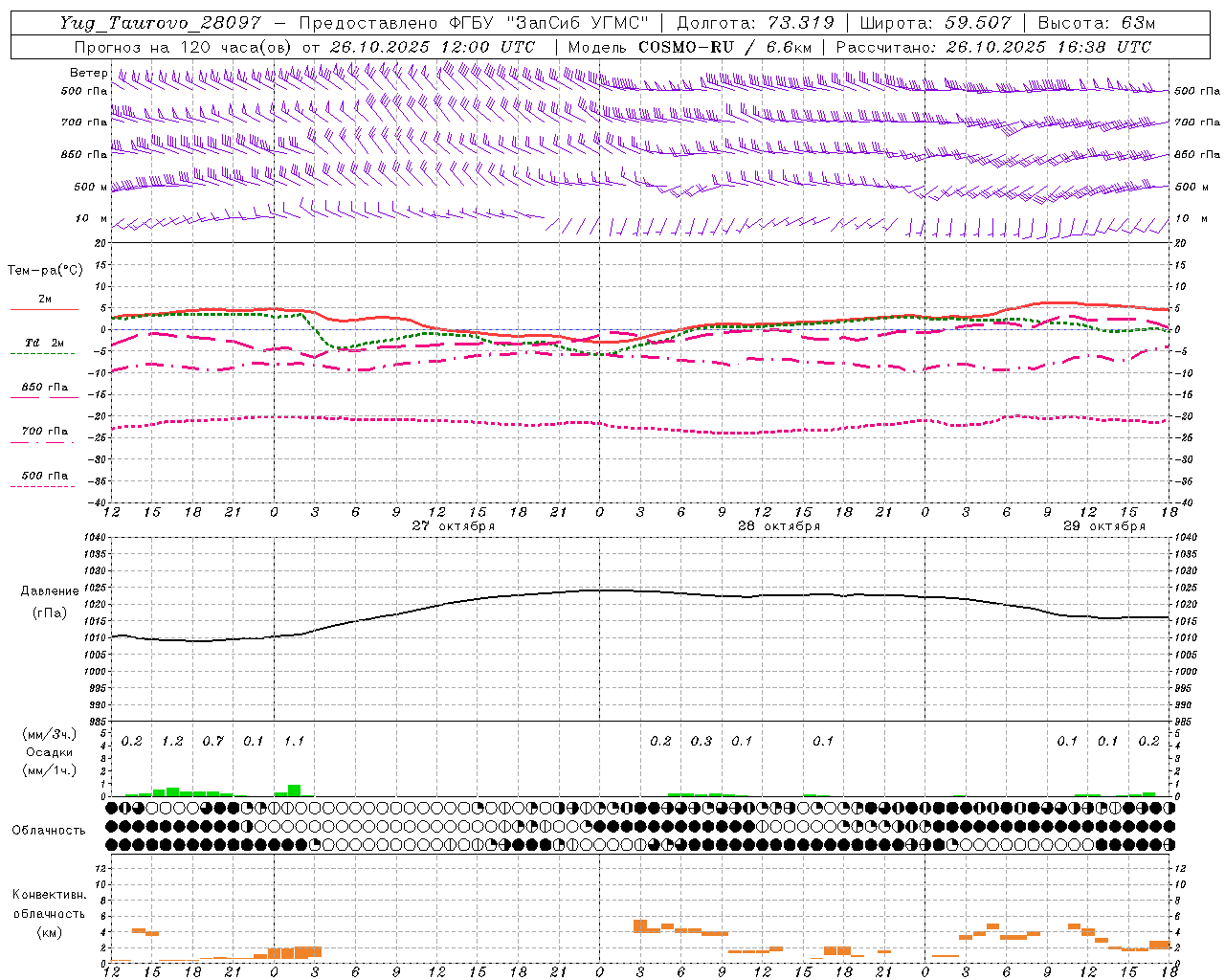Click the Осадки precipitation panel label

click(50, 752)
